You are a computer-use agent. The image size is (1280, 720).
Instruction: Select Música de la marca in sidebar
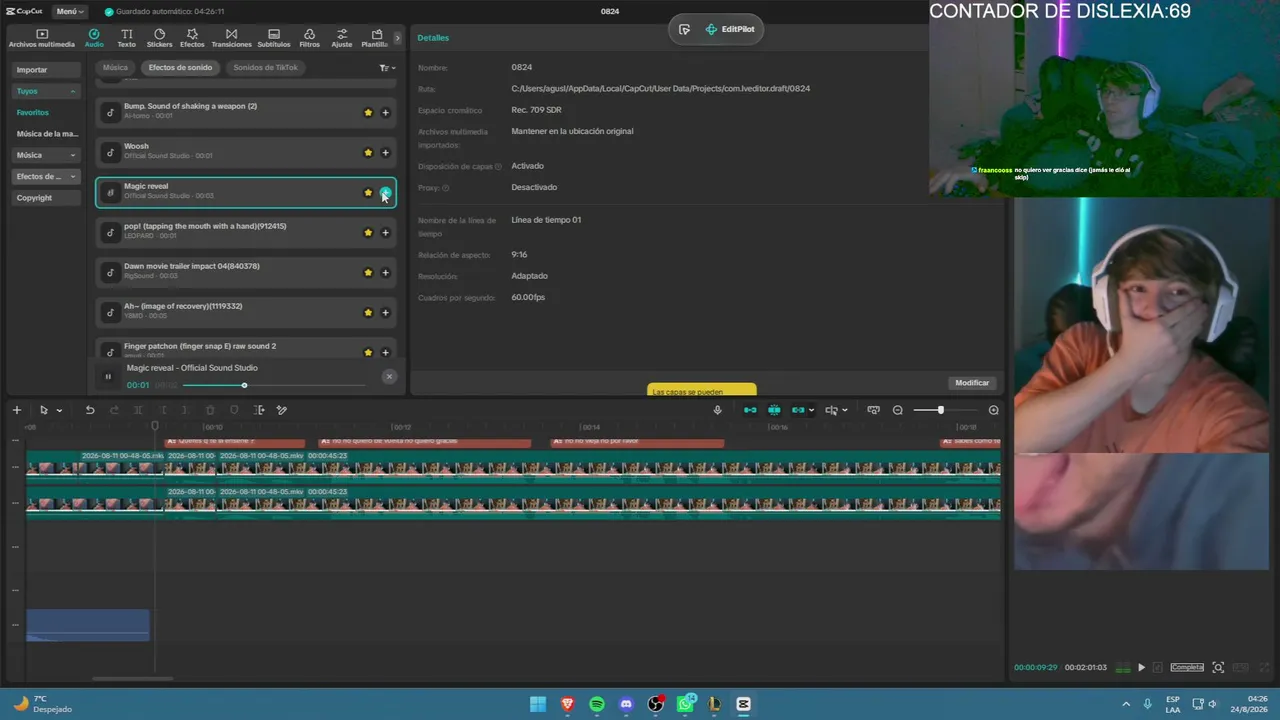click(47, 134)
